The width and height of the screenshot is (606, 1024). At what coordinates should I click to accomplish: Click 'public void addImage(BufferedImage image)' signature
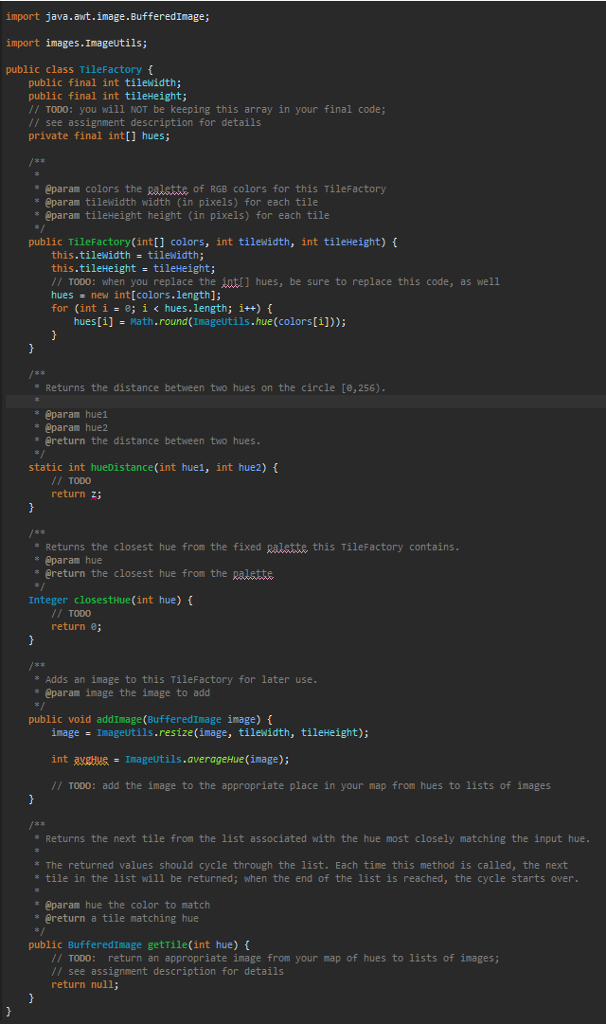pos(150,720)
